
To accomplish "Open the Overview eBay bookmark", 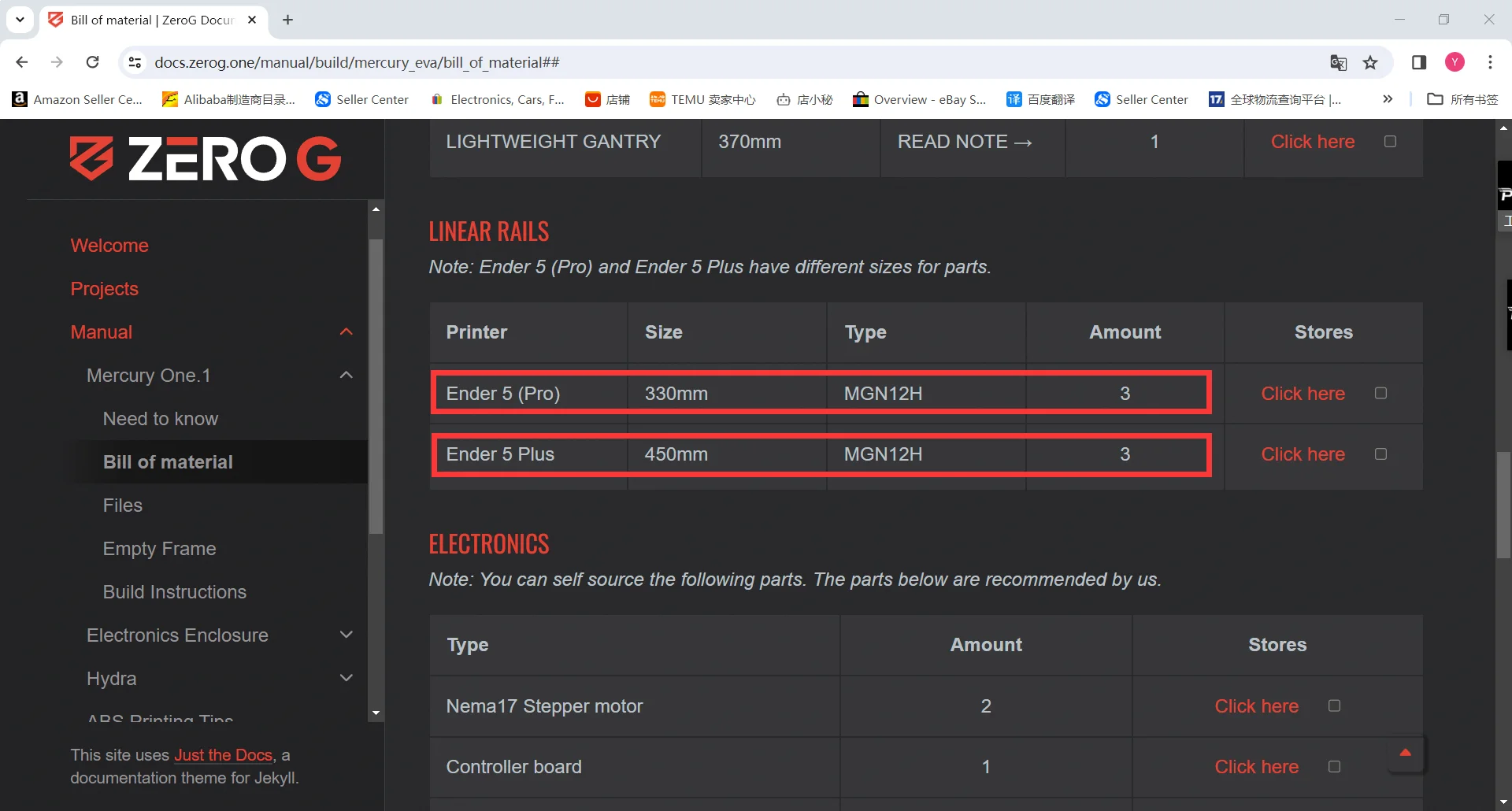I will click(920, 99).
